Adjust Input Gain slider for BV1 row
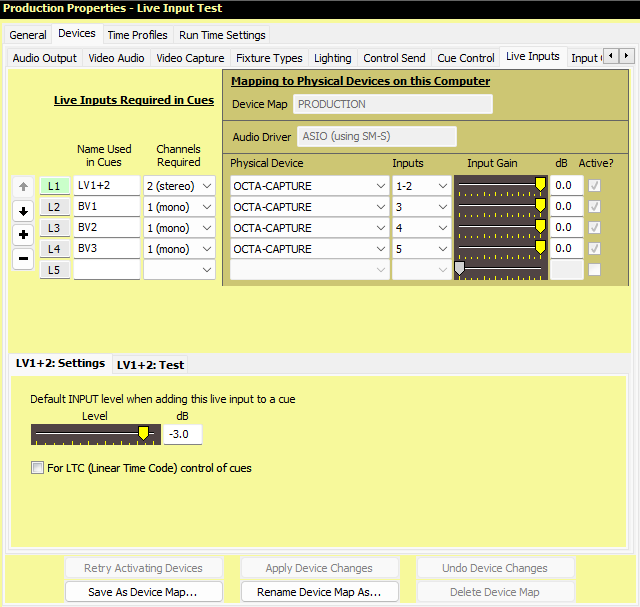The width and height of the screenshot is (640, 607). 501,207
